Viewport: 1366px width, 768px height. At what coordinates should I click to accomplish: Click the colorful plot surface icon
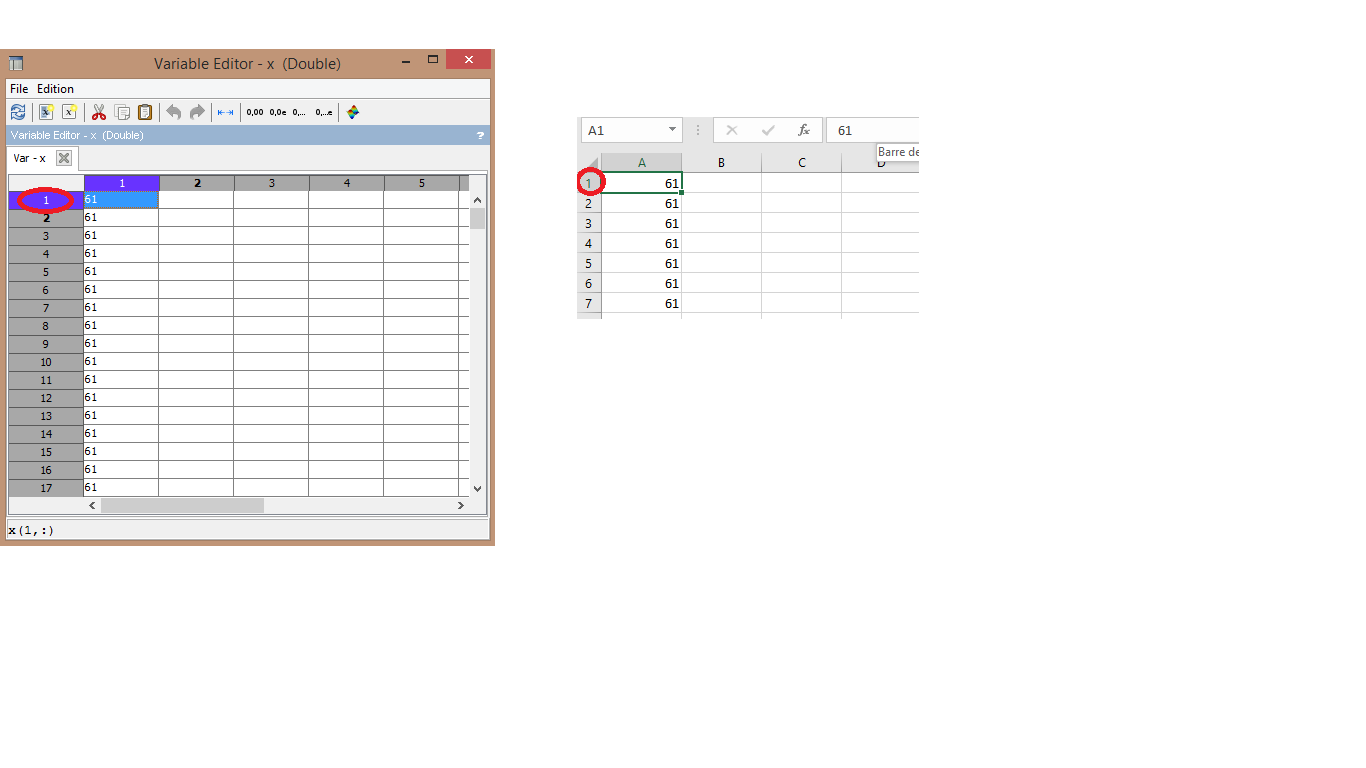tap(353, 112)
